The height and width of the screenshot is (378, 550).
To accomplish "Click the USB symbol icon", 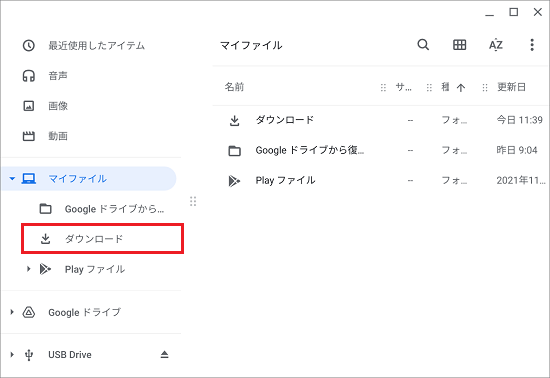I will tap(29, 355).
